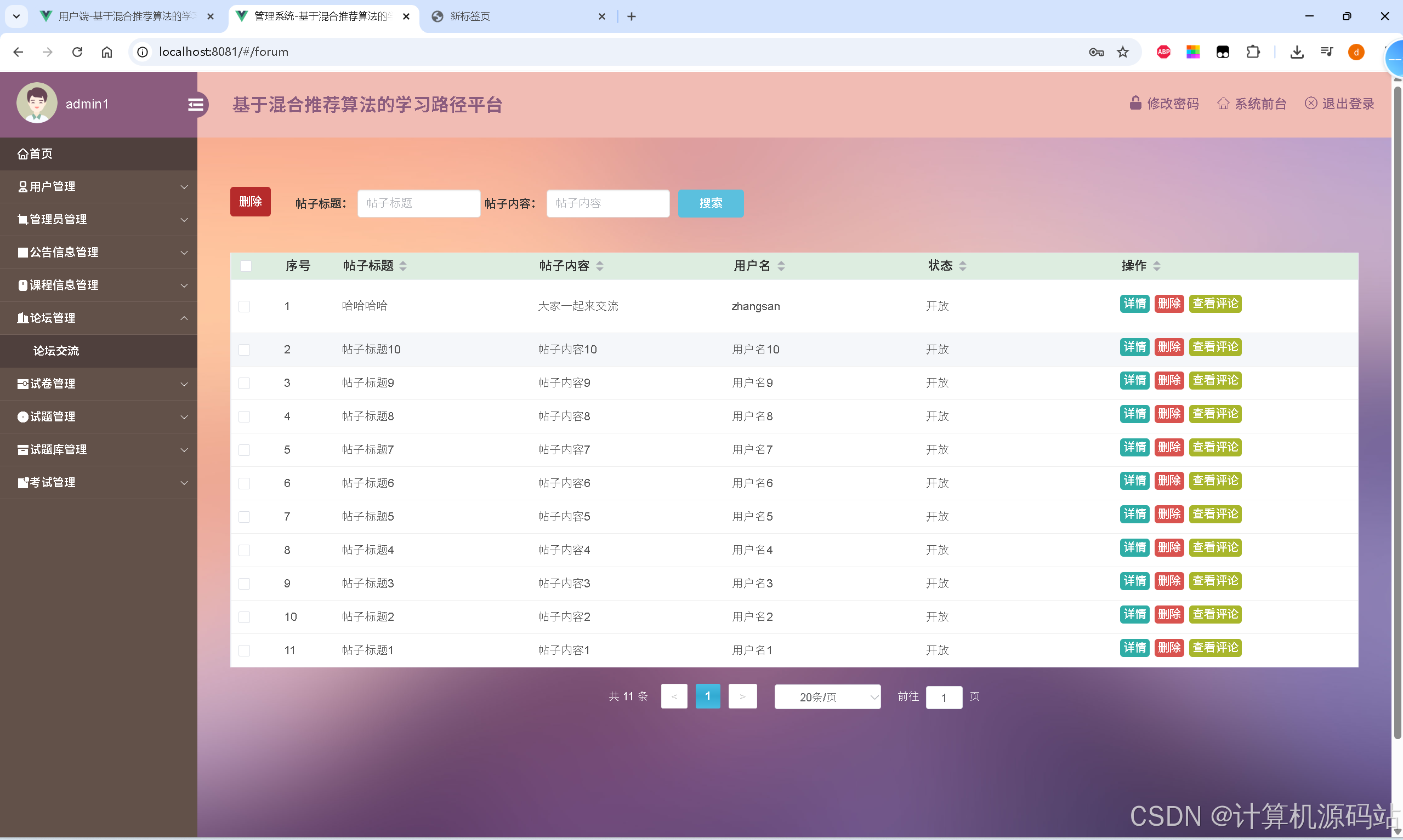Click the sidebar collapse hamburger icon
Screen dimensions: 1403x840
196,104
